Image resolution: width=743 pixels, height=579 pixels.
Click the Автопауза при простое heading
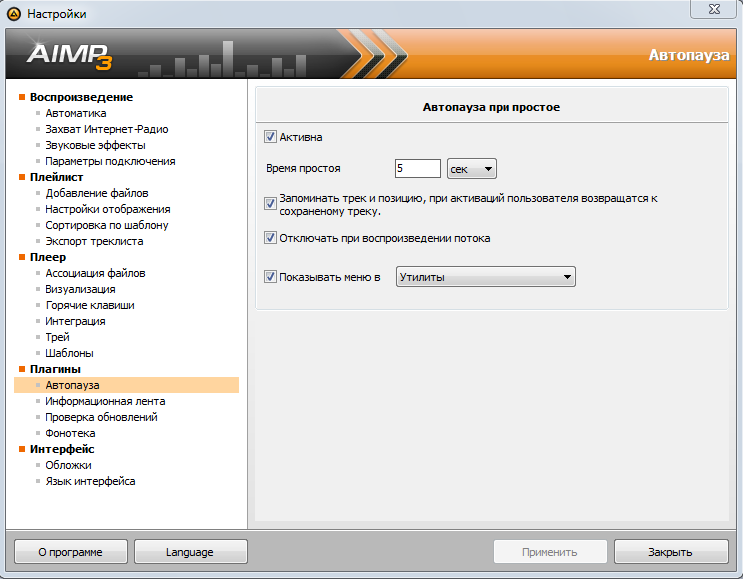pos(491,108)
